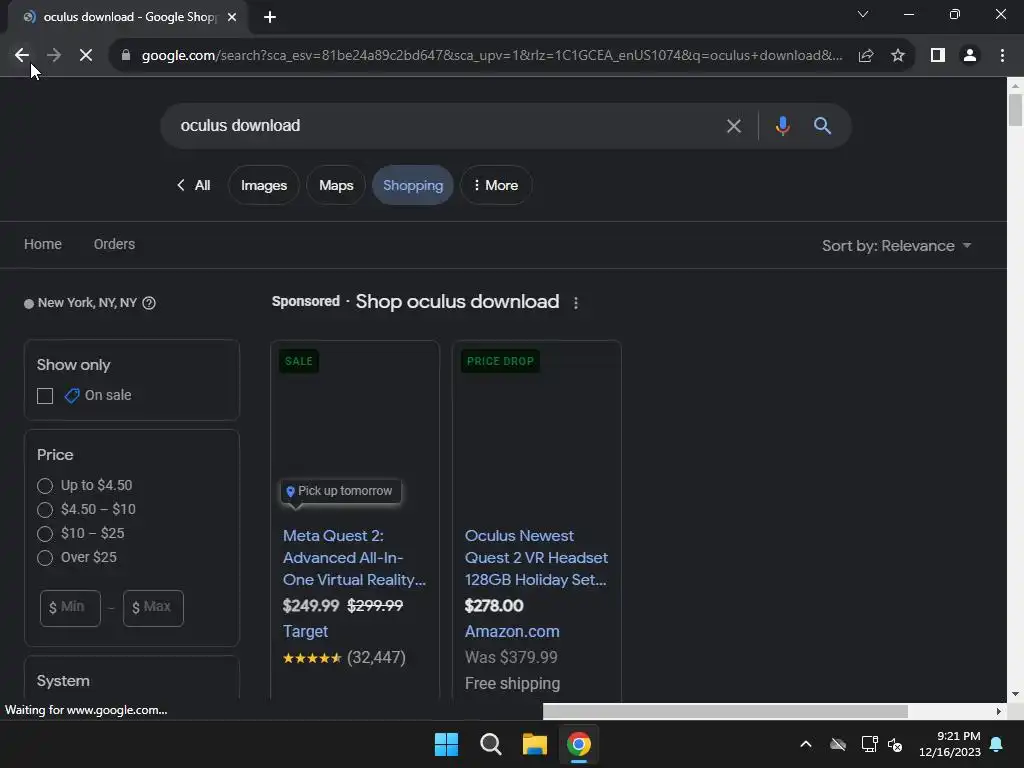Click the $278.00 price text

[494, 606]
